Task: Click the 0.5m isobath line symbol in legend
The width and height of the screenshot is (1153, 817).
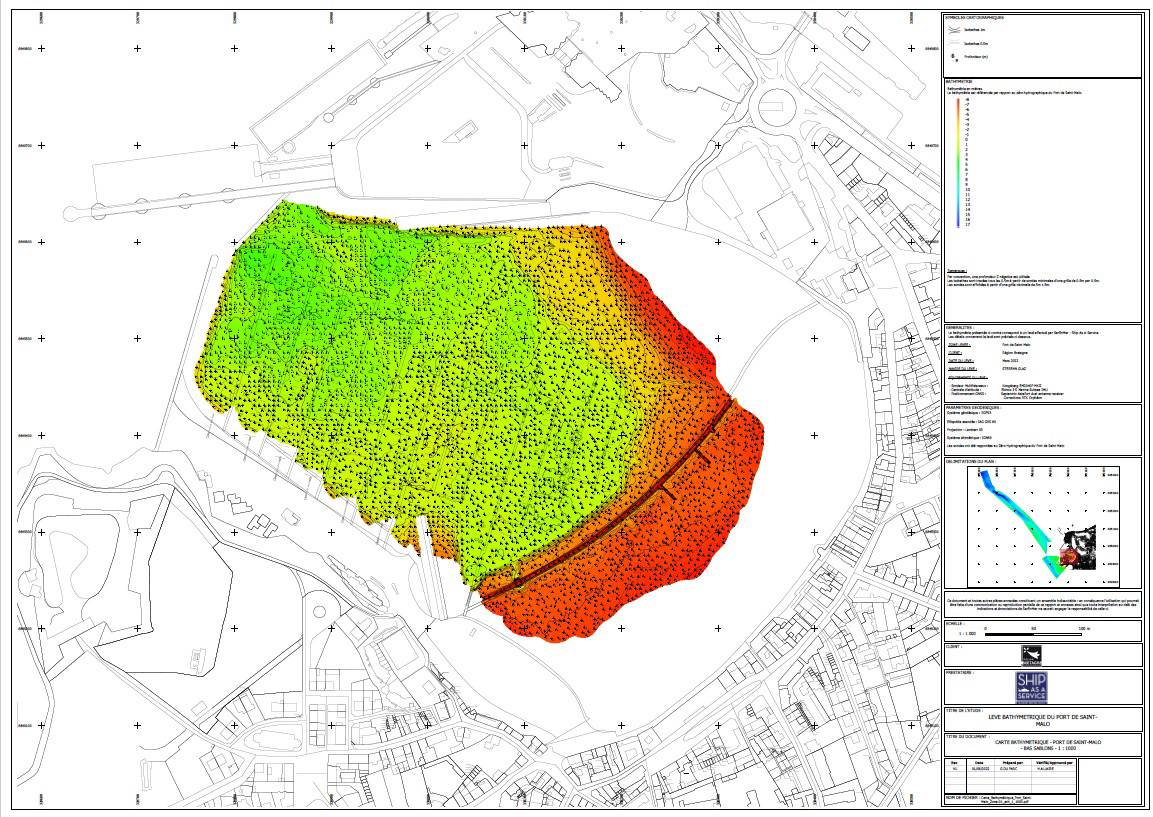Action: [953, 44]
